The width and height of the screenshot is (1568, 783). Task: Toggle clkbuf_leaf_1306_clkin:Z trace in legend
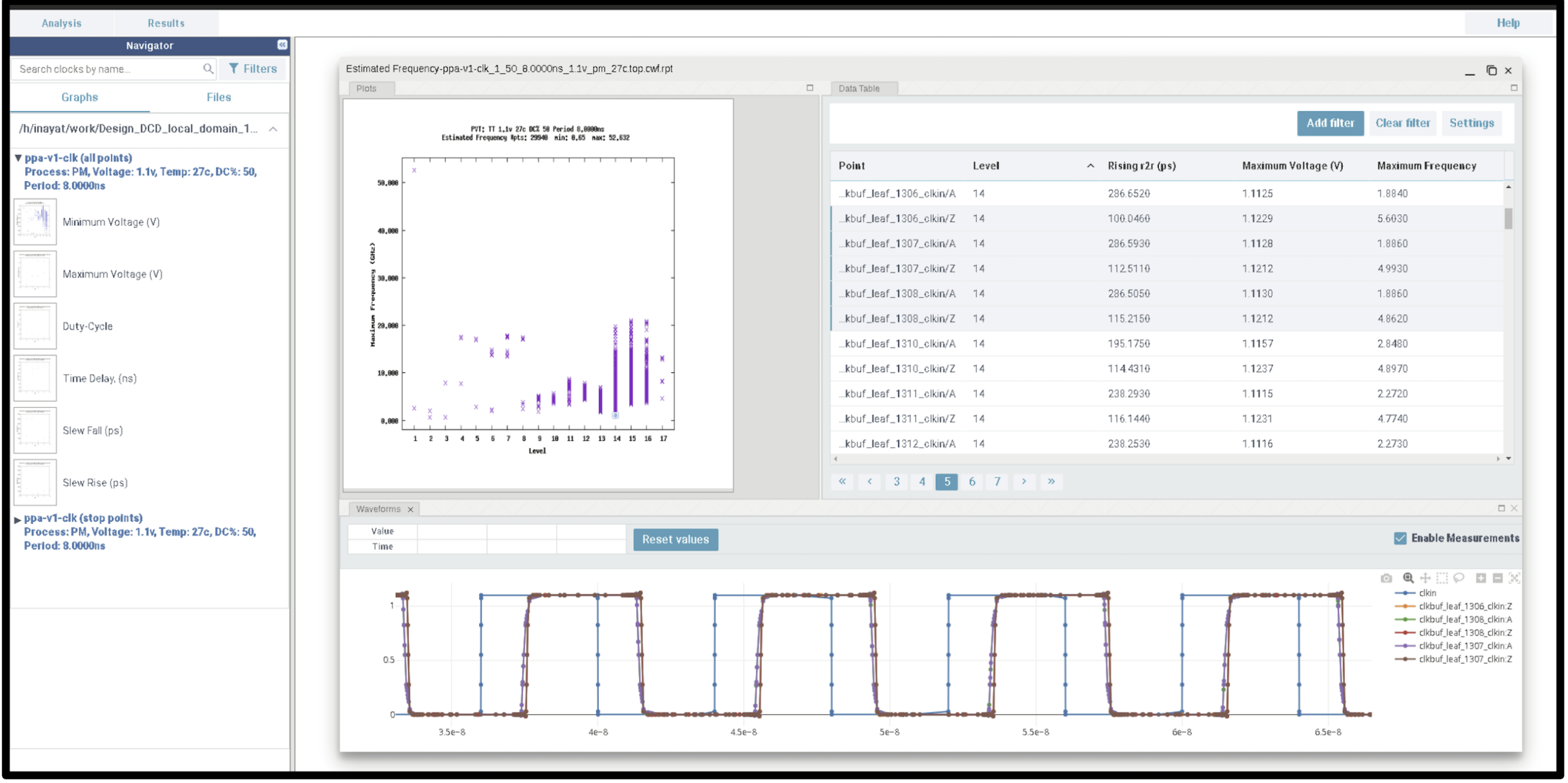pos(1464,607)
